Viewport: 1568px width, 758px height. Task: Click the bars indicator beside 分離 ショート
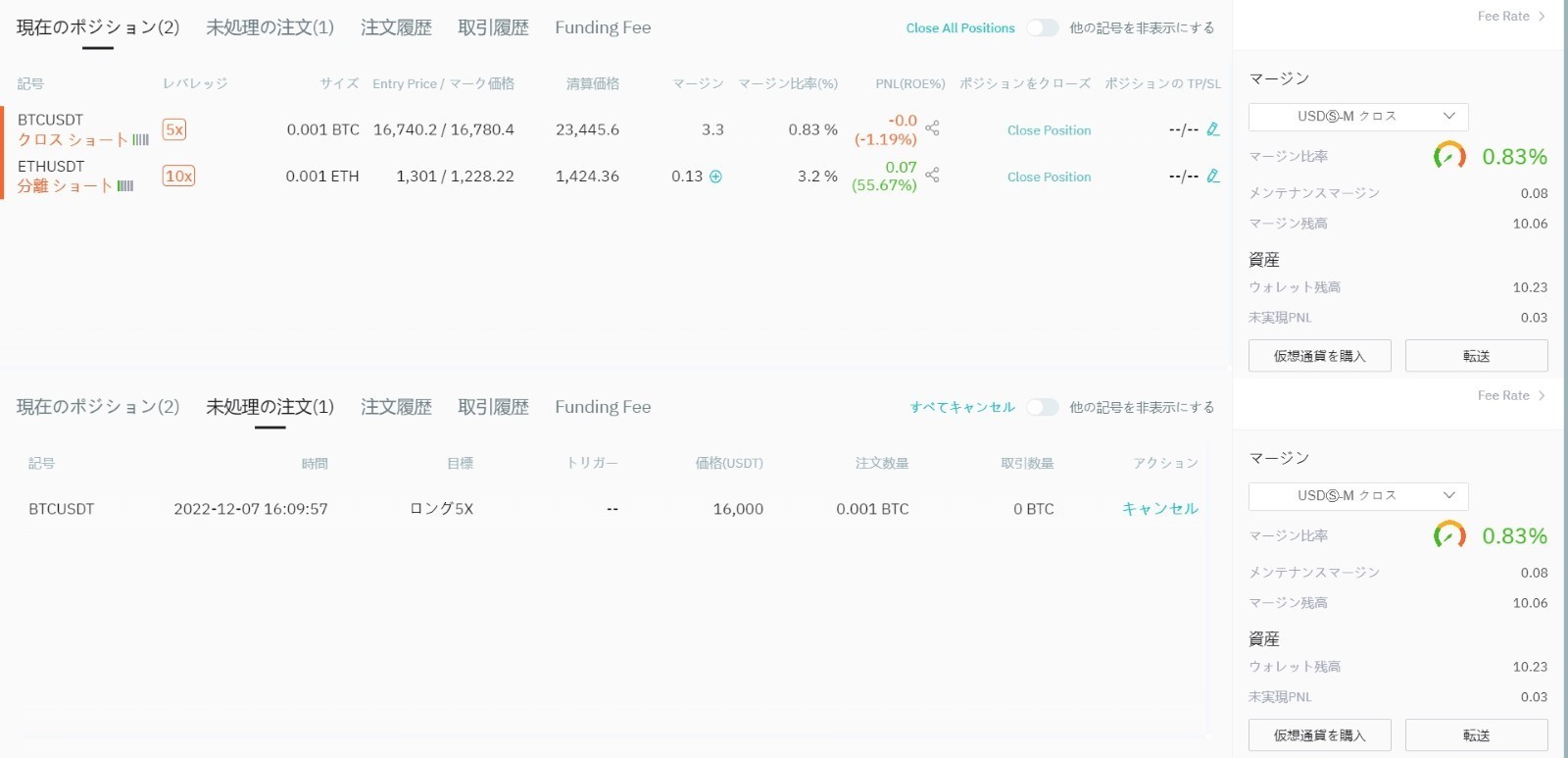click(125, 186)
